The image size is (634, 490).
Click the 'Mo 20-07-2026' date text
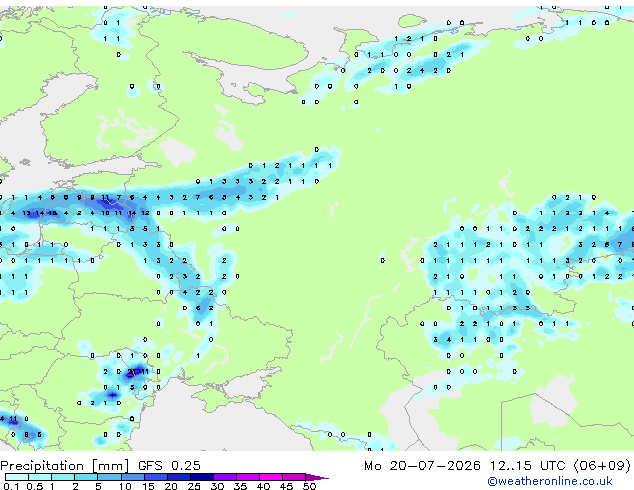[x=423, y=466]
